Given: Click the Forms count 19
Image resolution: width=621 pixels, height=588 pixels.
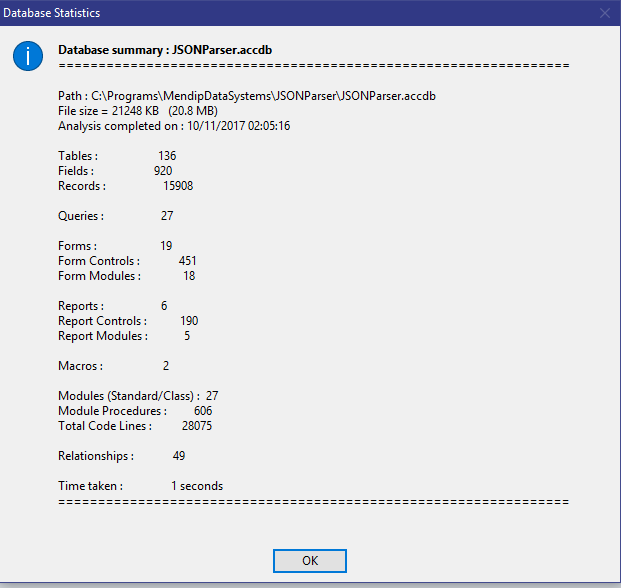Looking at the screenshot, I should point(166,246).
